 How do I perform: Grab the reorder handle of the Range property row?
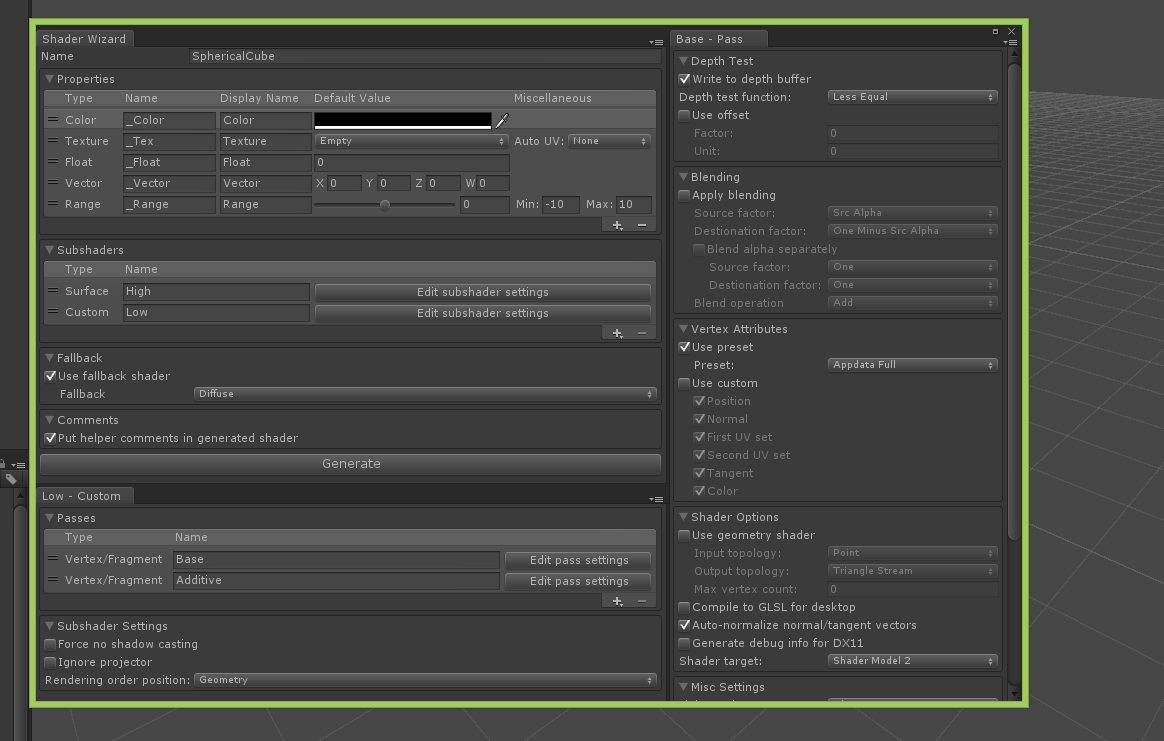(53, 204)
